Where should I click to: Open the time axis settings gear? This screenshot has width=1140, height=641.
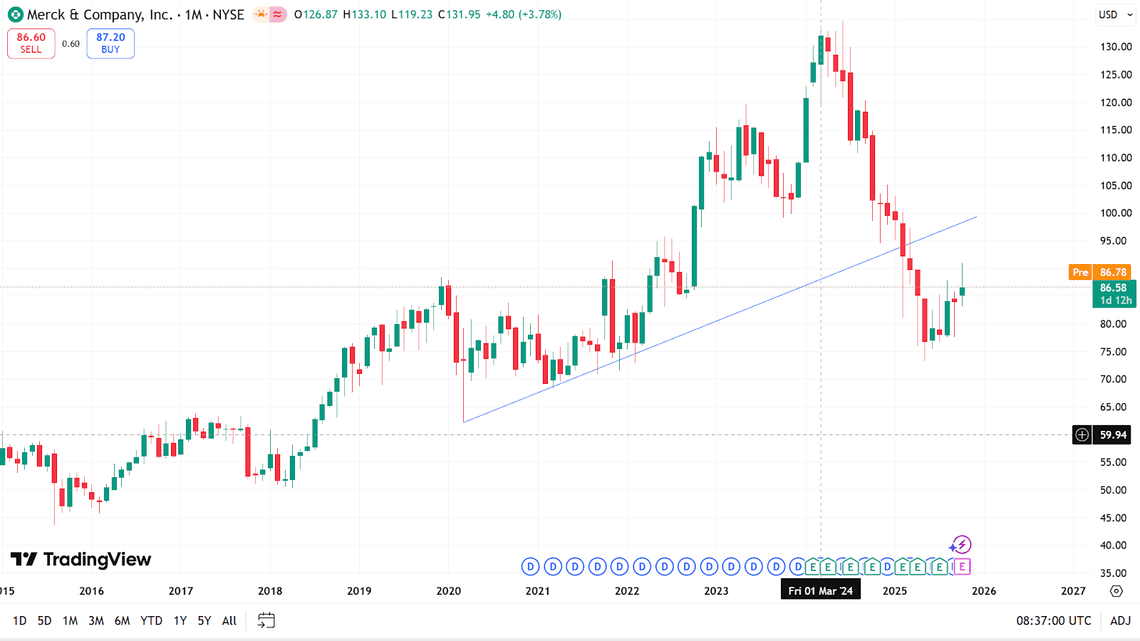(x=1116, y=591)
